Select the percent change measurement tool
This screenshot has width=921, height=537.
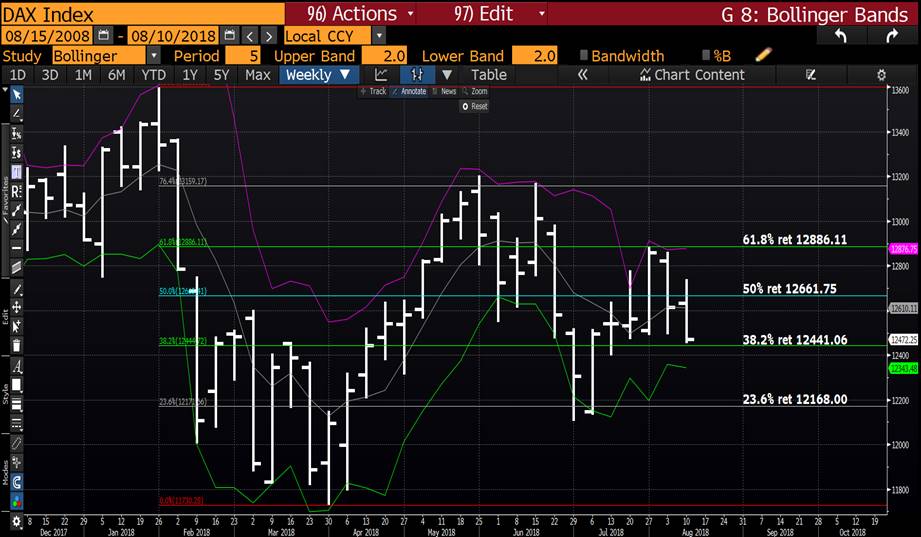point(16,133)
